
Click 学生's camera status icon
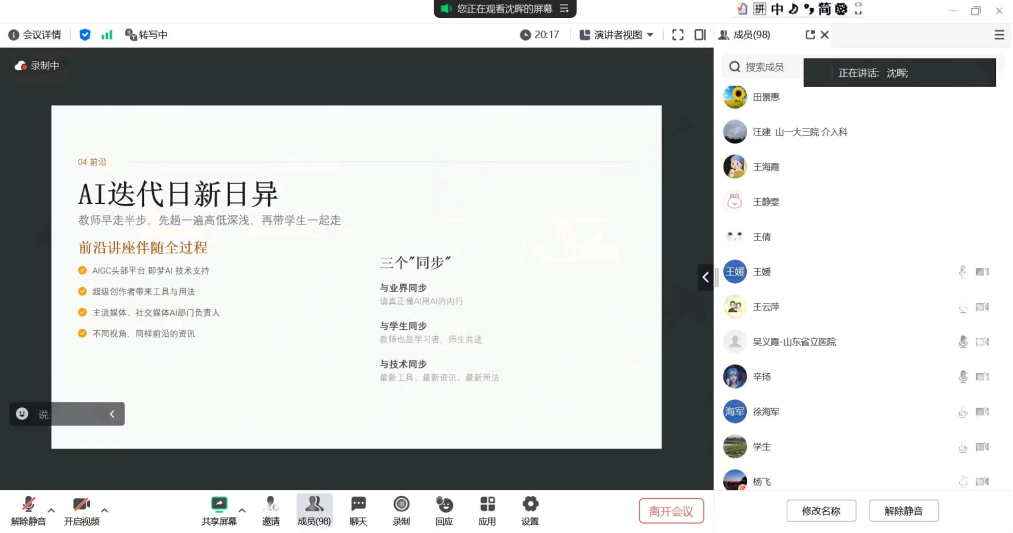click(983, 446)
